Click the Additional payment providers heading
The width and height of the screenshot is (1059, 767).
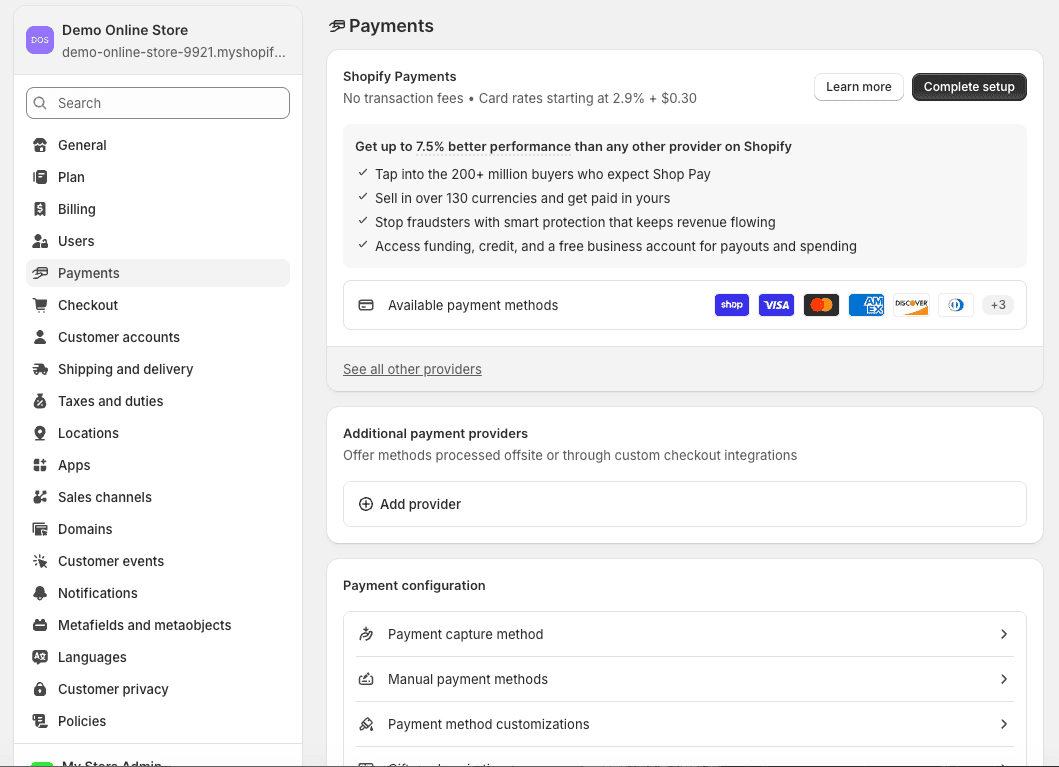click(x=436, y=433)
